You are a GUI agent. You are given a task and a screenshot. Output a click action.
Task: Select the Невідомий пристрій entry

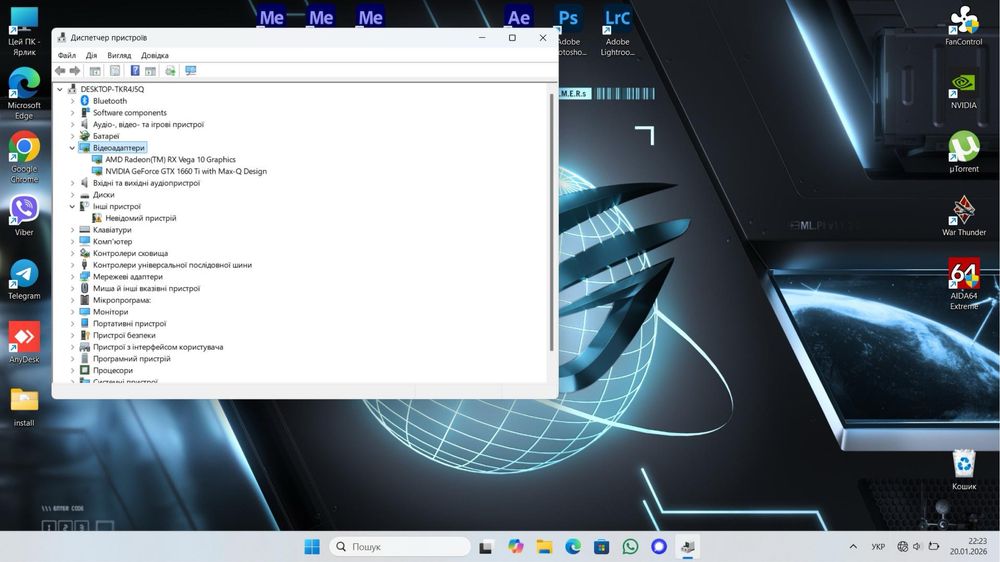140,218
